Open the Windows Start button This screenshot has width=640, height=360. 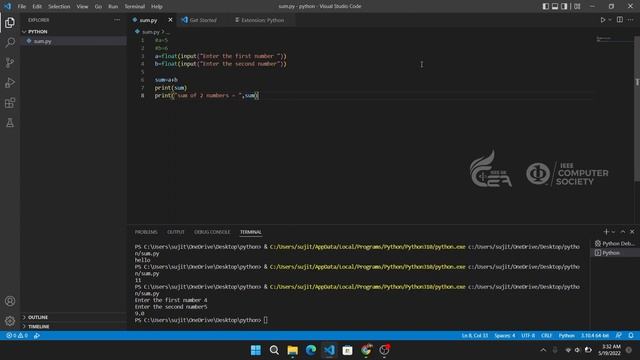click(x=256, y=350)
